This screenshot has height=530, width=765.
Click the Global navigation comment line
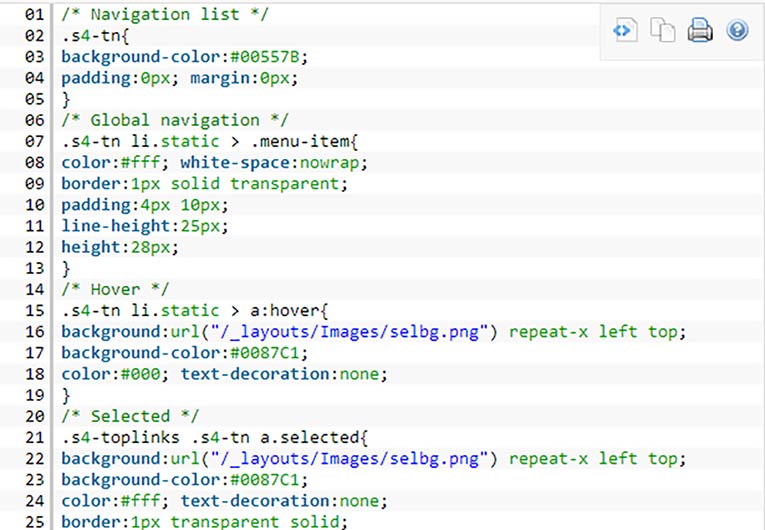pyautogui.click(x=175, y=121)
